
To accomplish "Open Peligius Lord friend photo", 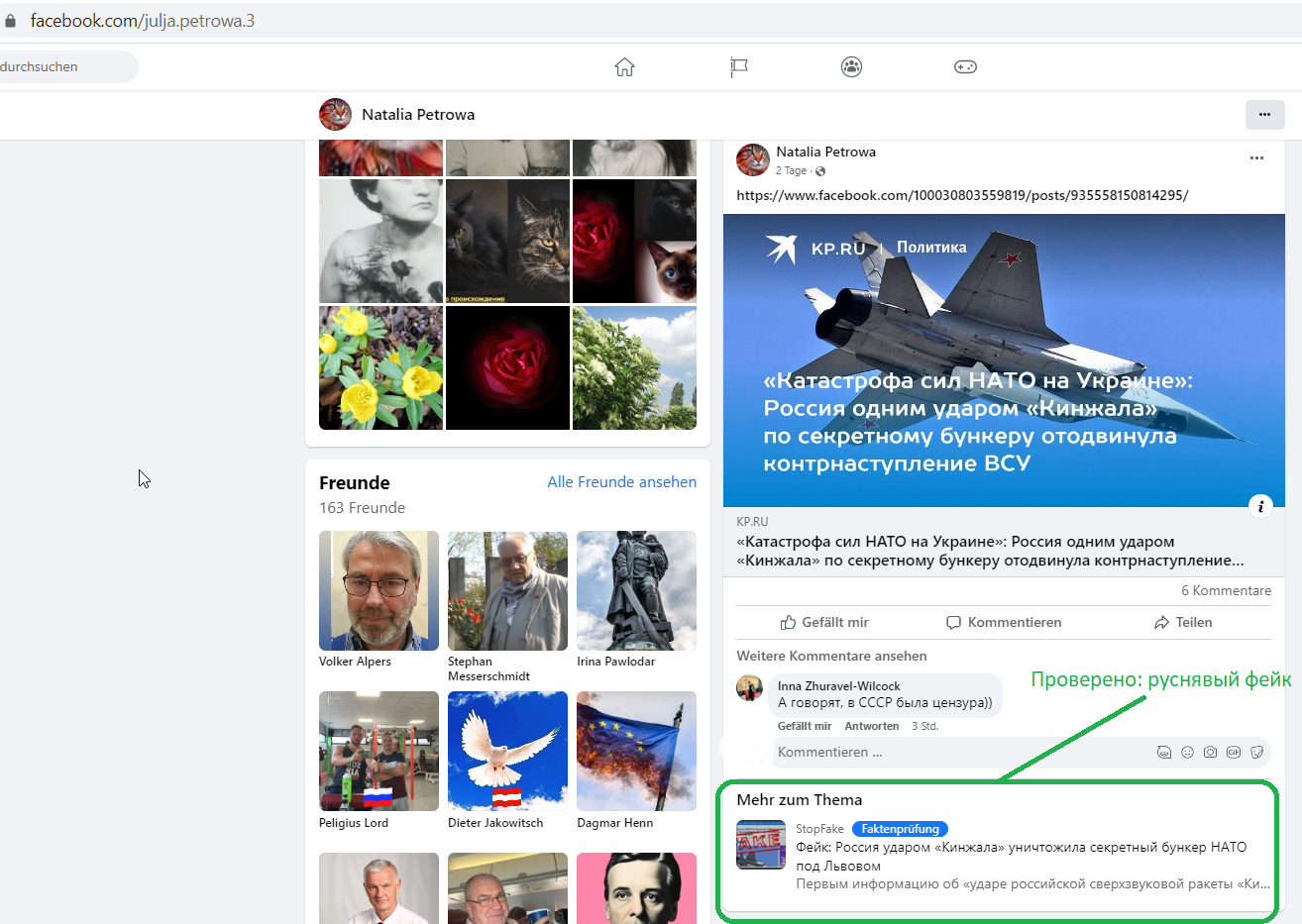I will click(x=379, y=752).
